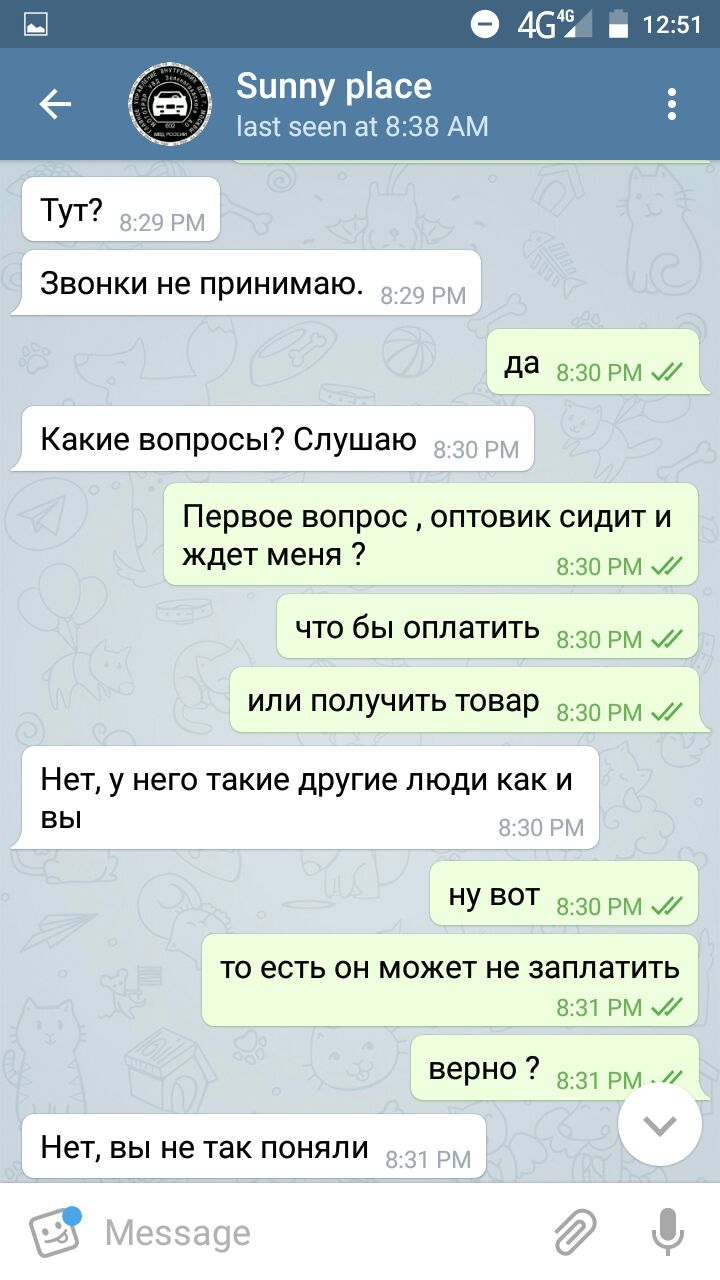The image size is (720, 1280).
Task: Focus the Message input field
Action: click(x=320, y=1232)
